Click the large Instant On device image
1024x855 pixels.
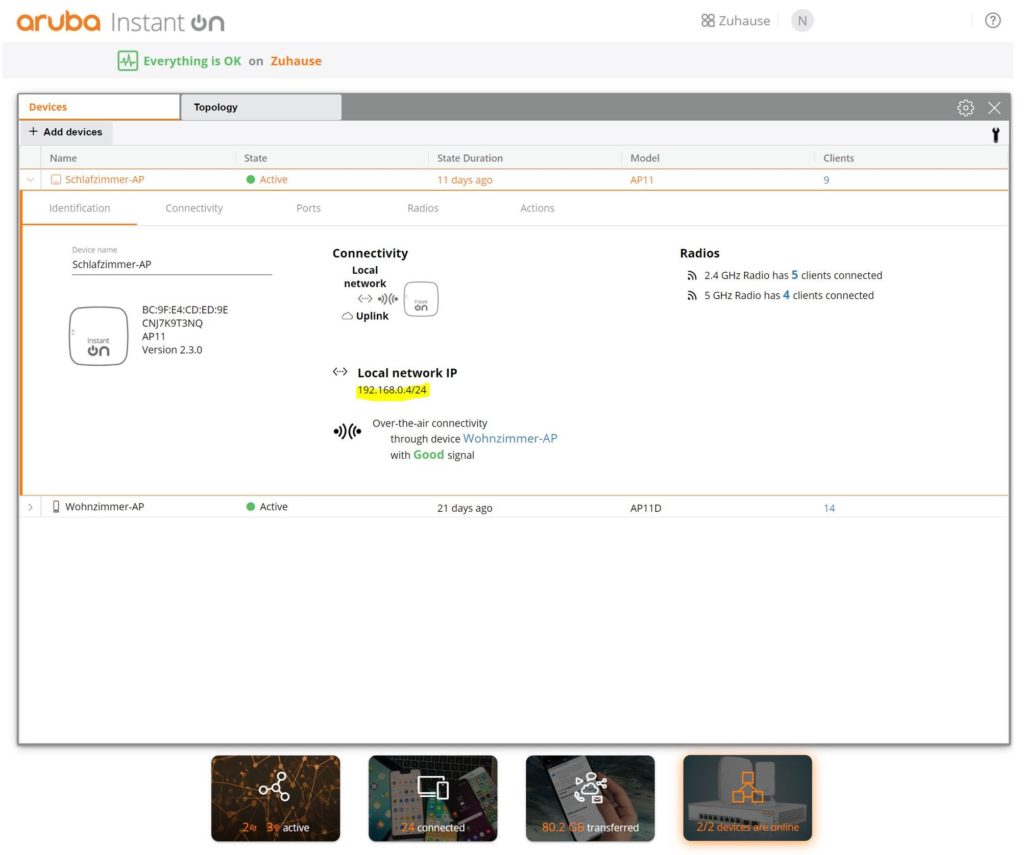click(99, 336)
